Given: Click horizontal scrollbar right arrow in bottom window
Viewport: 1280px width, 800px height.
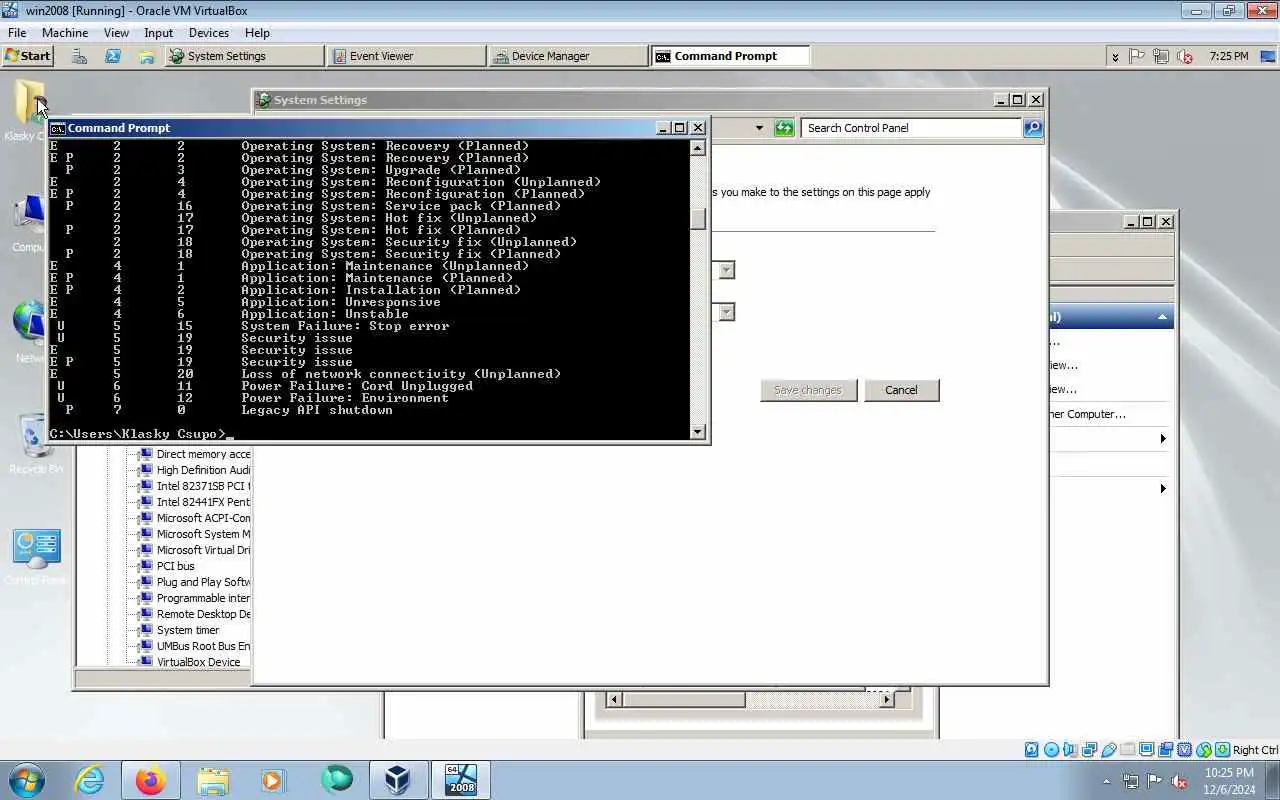Looking at the screenshot, I should (886, 700).
